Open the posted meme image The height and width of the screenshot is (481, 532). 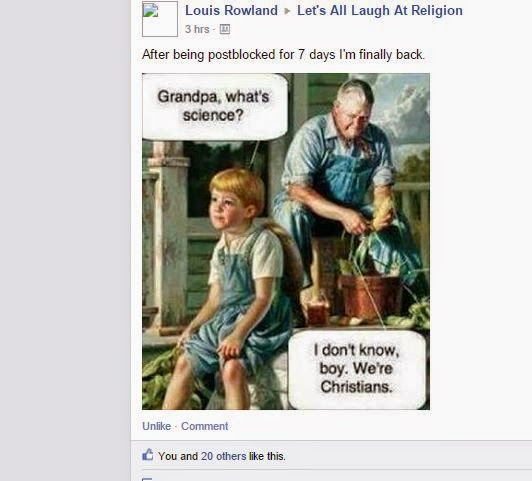[286, 241]
